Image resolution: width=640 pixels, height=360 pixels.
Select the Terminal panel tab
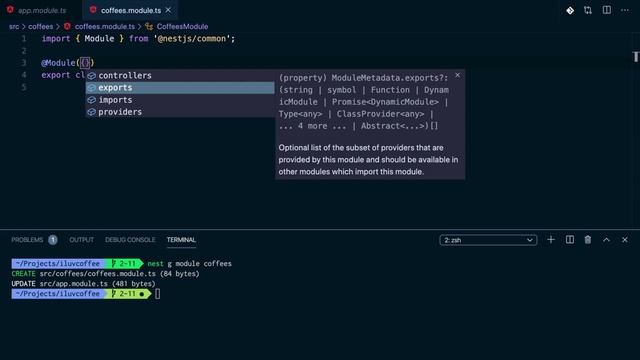coord(181,240)
